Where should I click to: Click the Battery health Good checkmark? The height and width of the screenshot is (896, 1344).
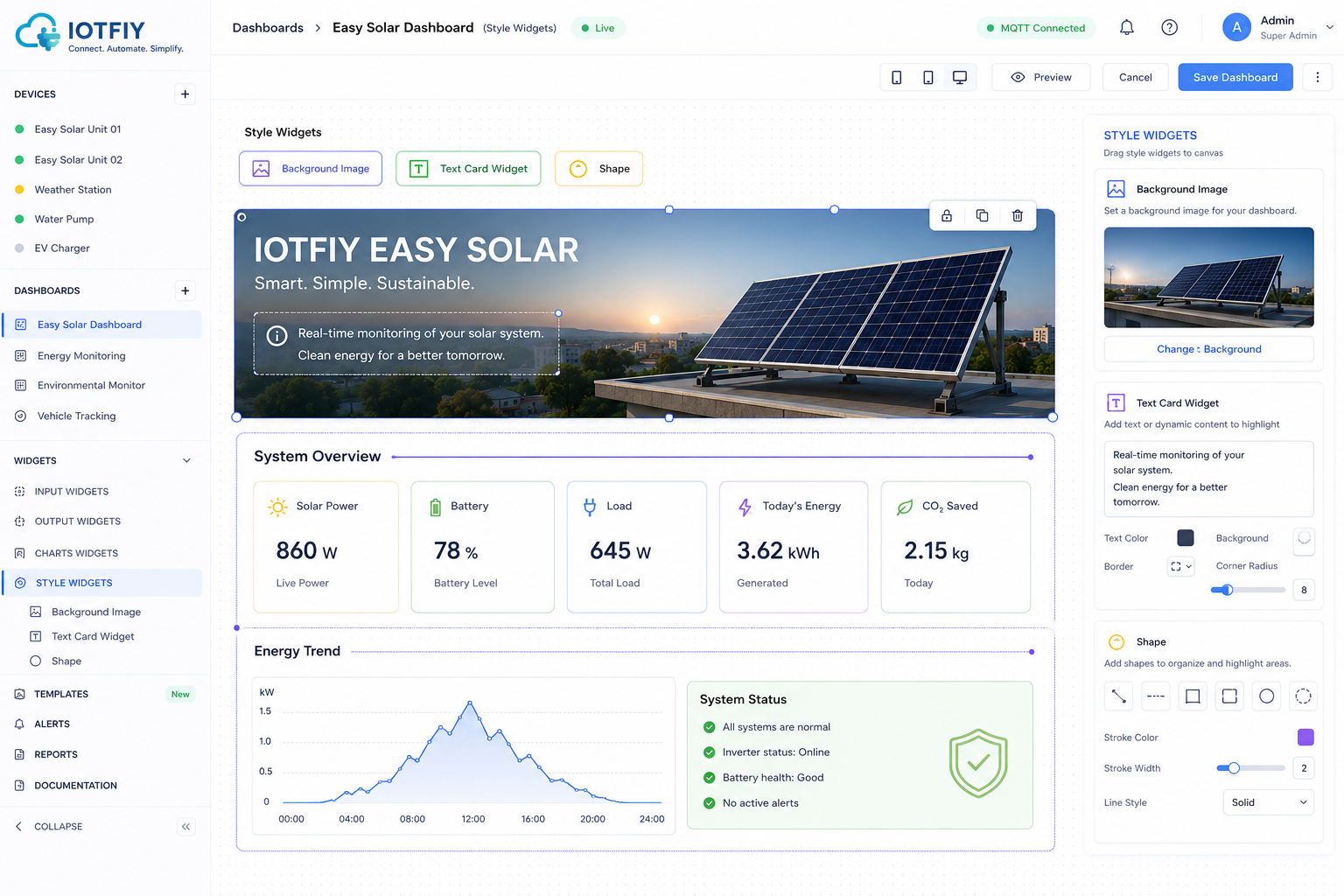click(710, 778)
